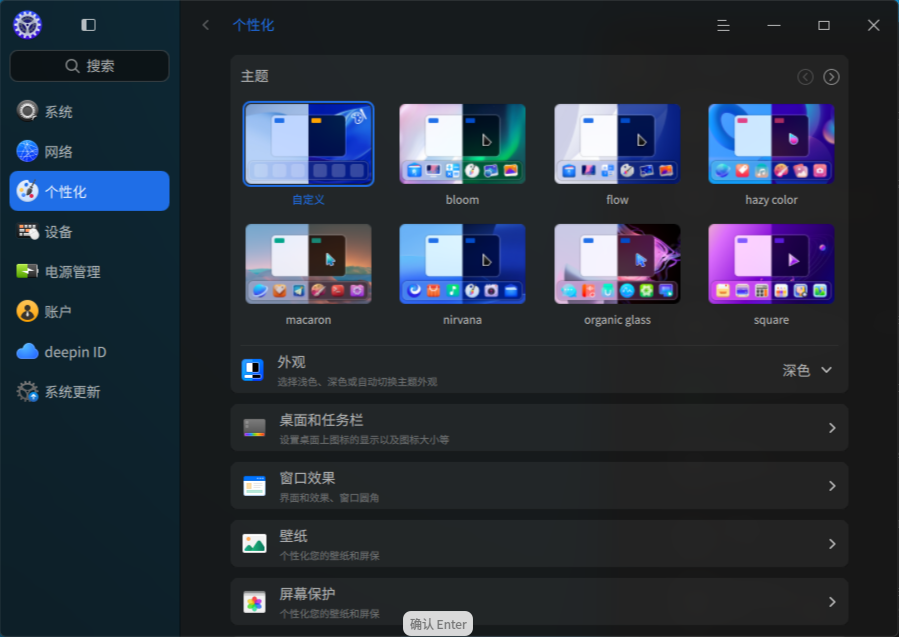
Task: Select the 自定义 theme thumbnail
Action: click(x=308, y=144)
